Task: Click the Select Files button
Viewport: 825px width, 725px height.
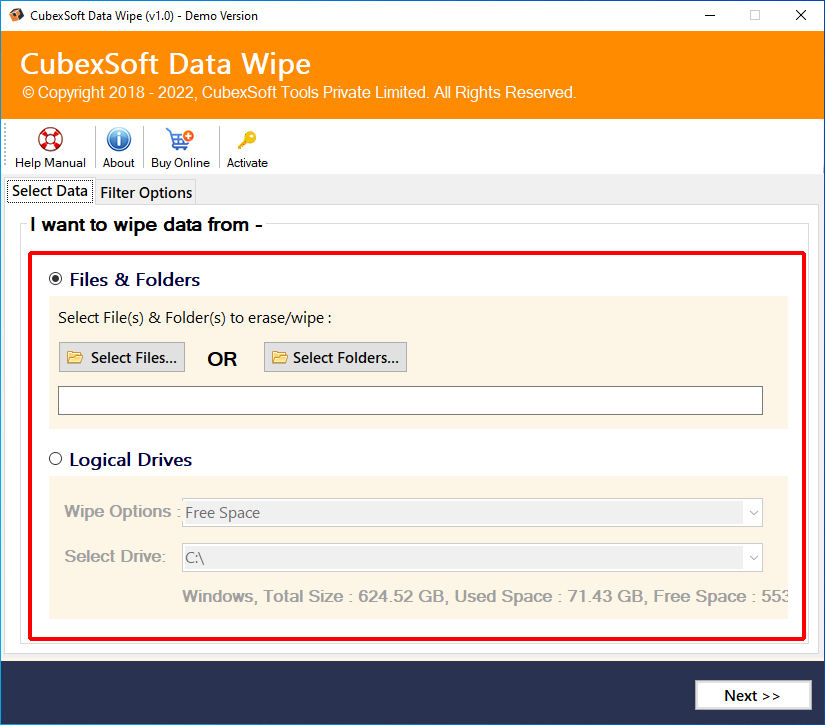Action: (121, 356)
